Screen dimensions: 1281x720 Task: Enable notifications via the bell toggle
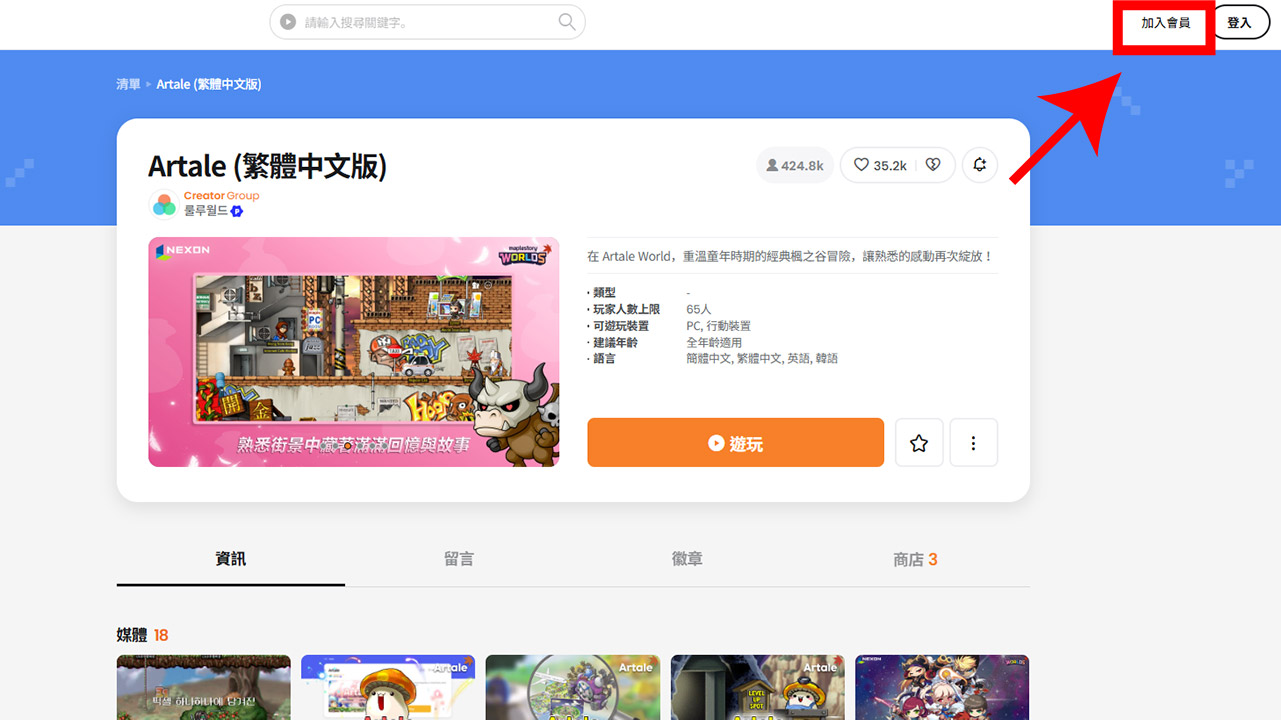[x=979, y=165]
